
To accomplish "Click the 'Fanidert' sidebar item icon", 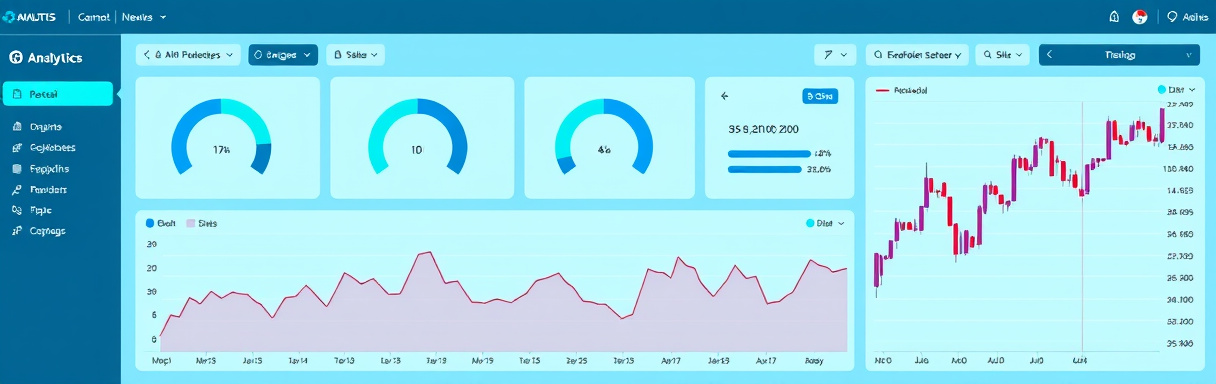I will pos(17,189).
